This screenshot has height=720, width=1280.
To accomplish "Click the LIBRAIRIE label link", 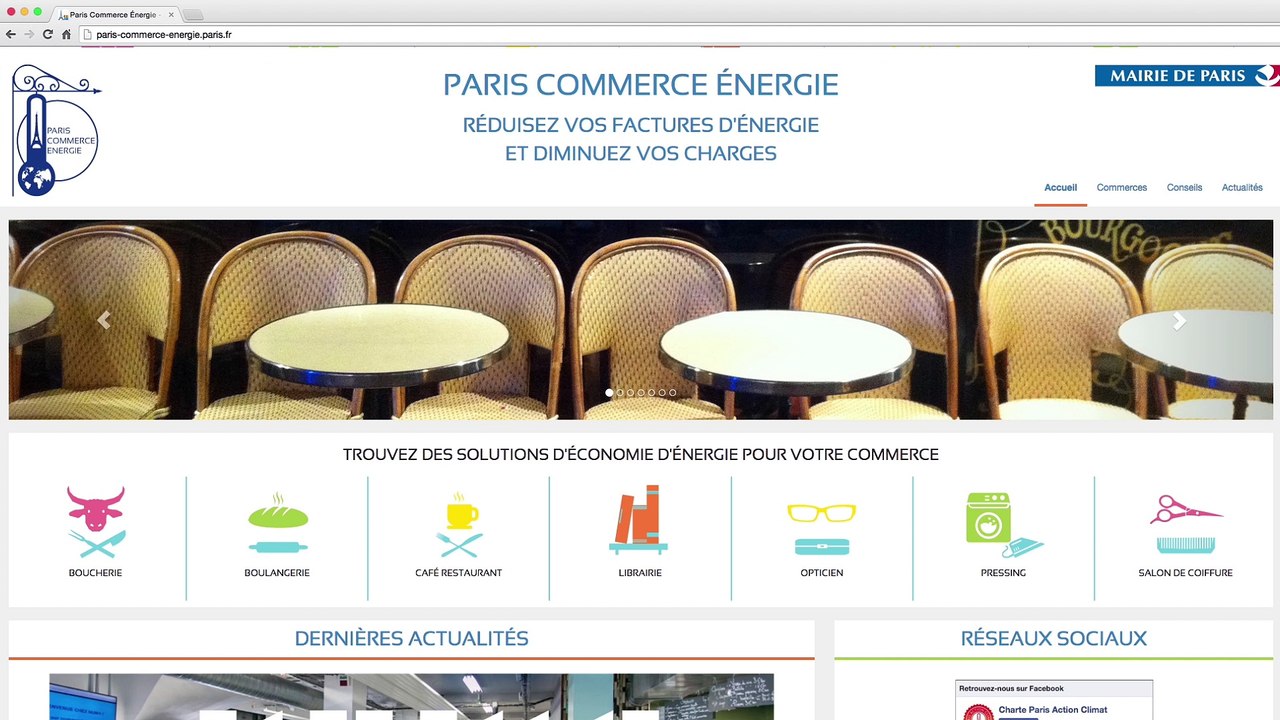I will pos(640,573).
